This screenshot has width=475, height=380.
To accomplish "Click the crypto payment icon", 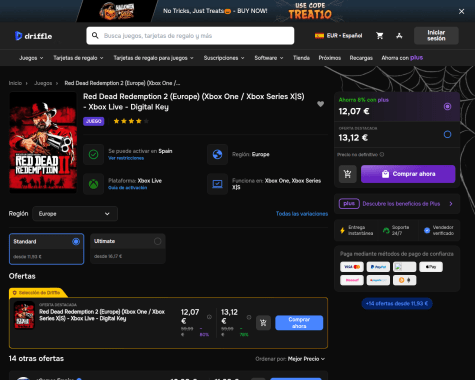I will click(404, 280).
